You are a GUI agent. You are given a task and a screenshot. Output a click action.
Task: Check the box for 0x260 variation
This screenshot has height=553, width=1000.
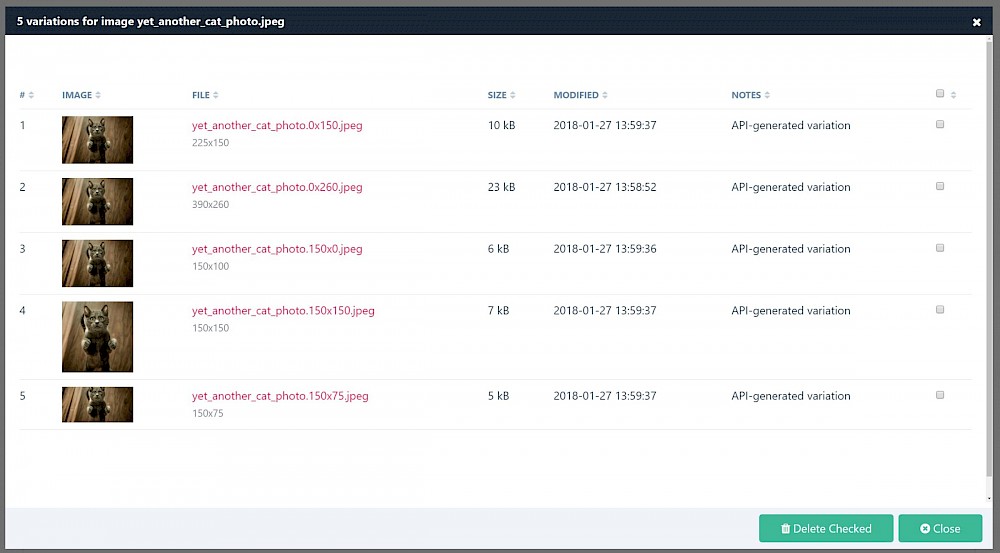(940, 187)
